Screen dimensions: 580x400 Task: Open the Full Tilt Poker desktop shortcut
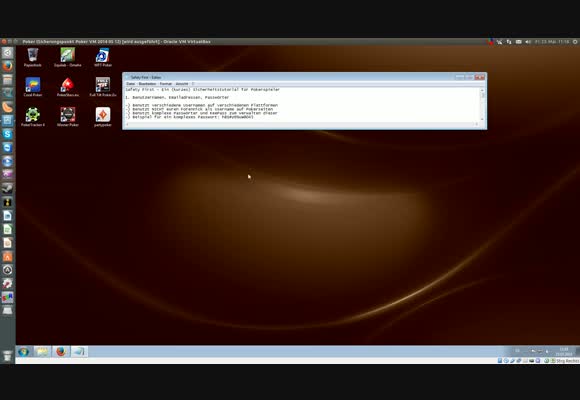[103, 87]
